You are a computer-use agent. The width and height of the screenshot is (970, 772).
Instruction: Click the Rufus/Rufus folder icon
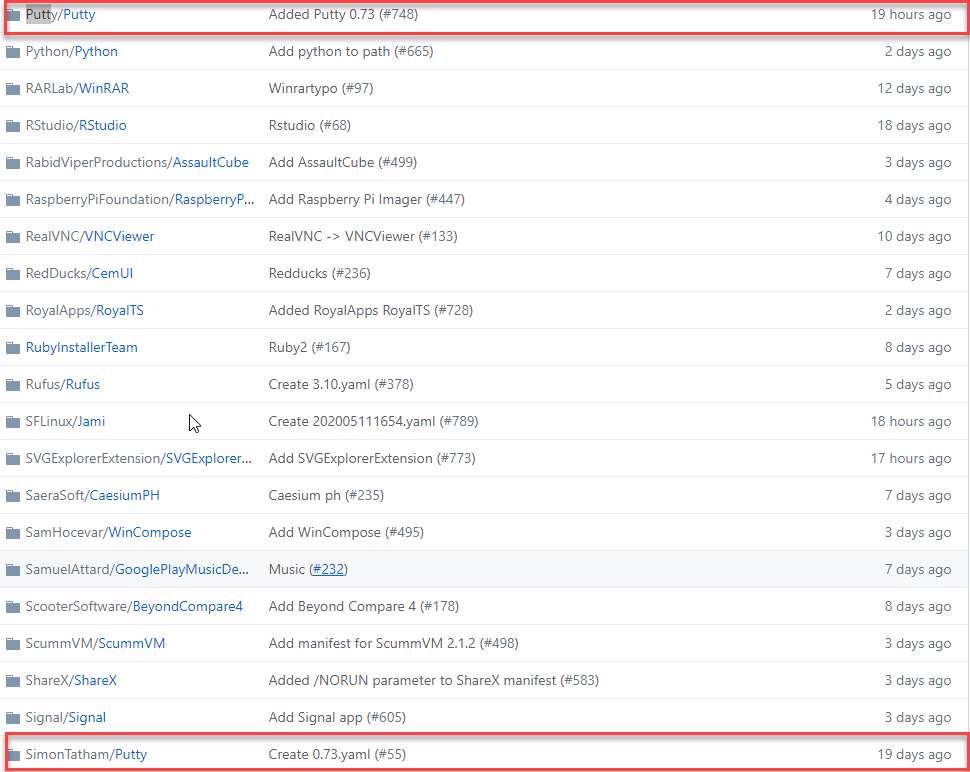point(13,384)
